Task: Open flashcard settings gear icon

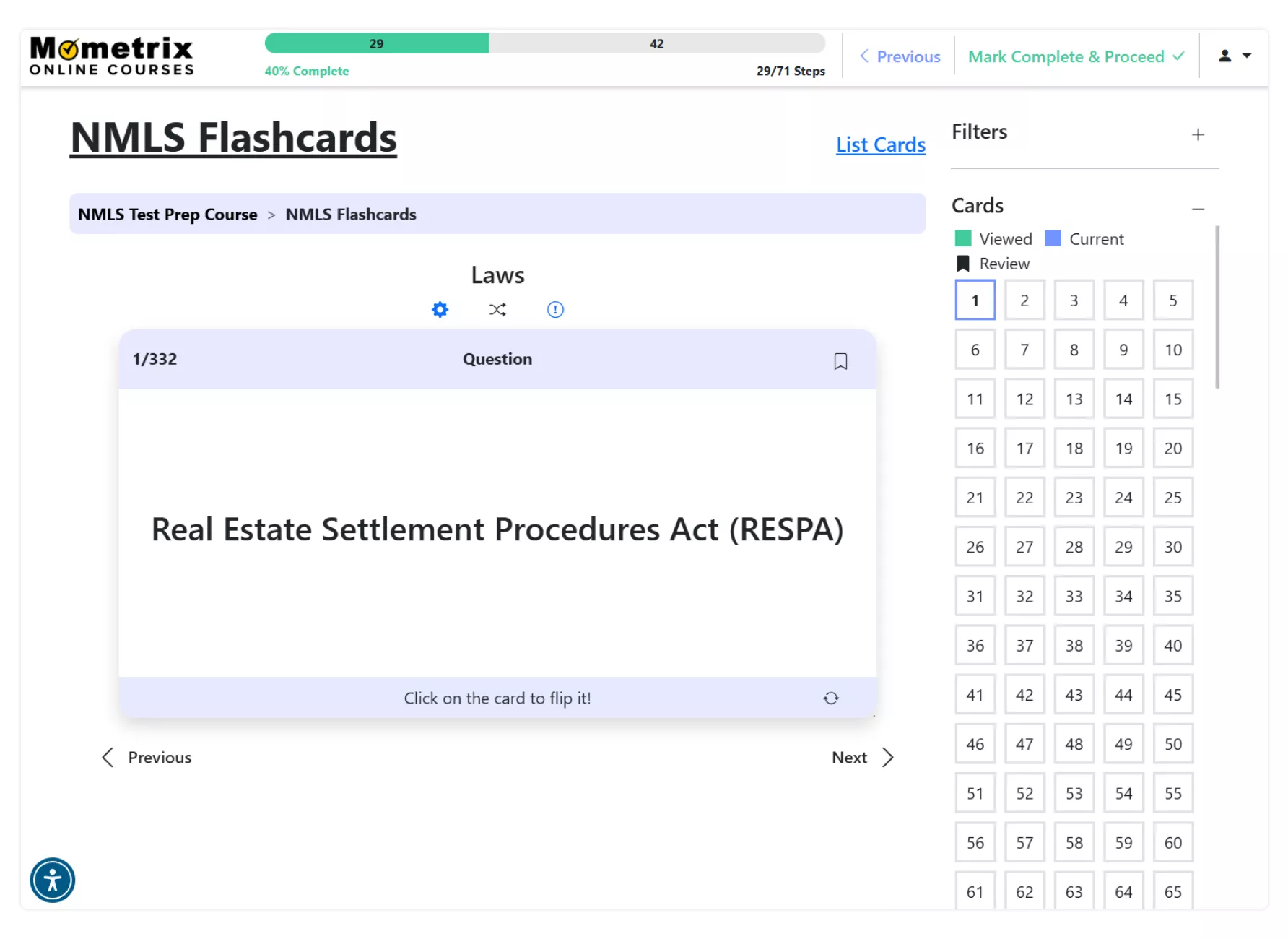Action: point(440,310)
